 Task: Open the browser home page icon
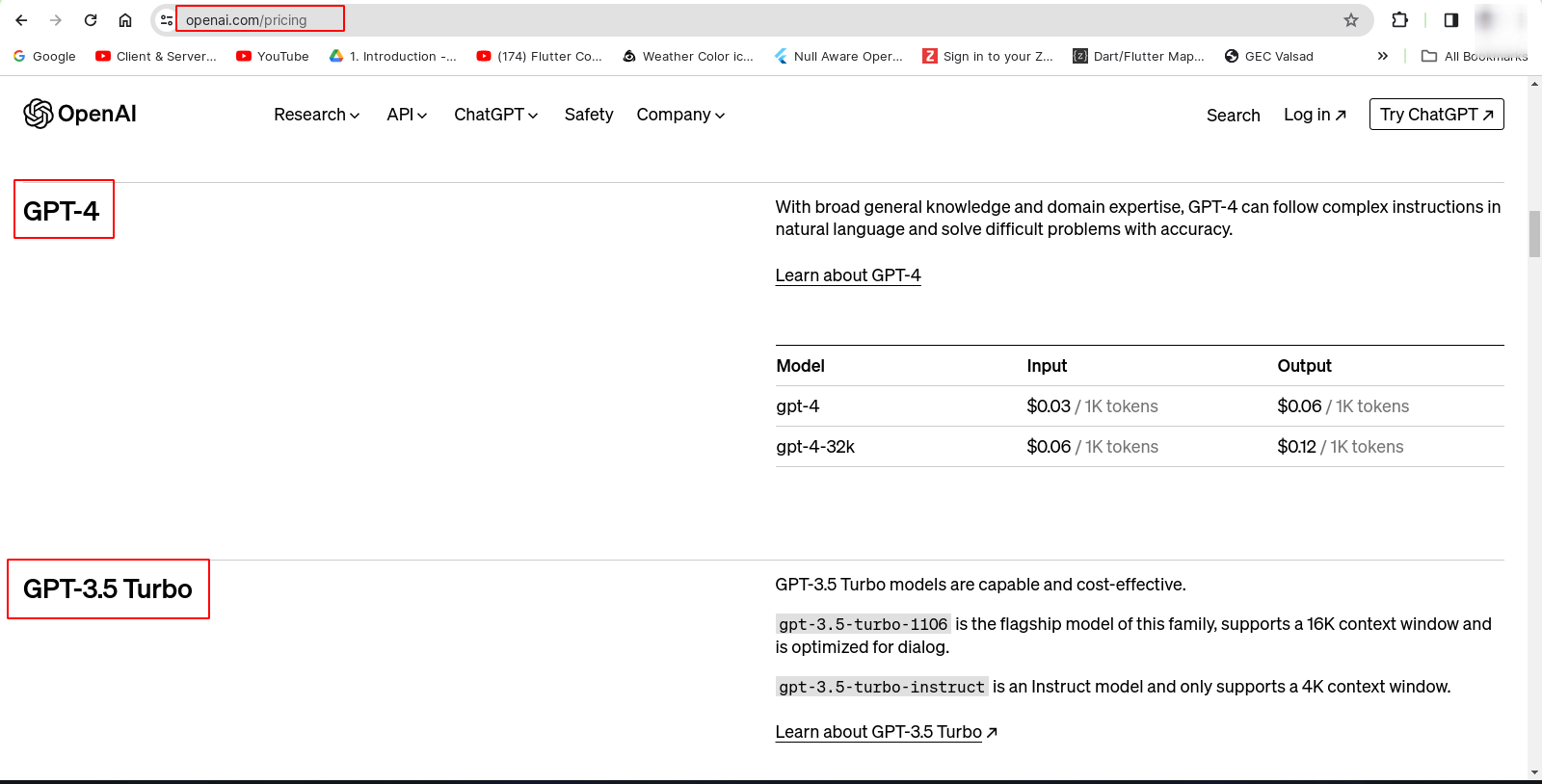(125, 20)
